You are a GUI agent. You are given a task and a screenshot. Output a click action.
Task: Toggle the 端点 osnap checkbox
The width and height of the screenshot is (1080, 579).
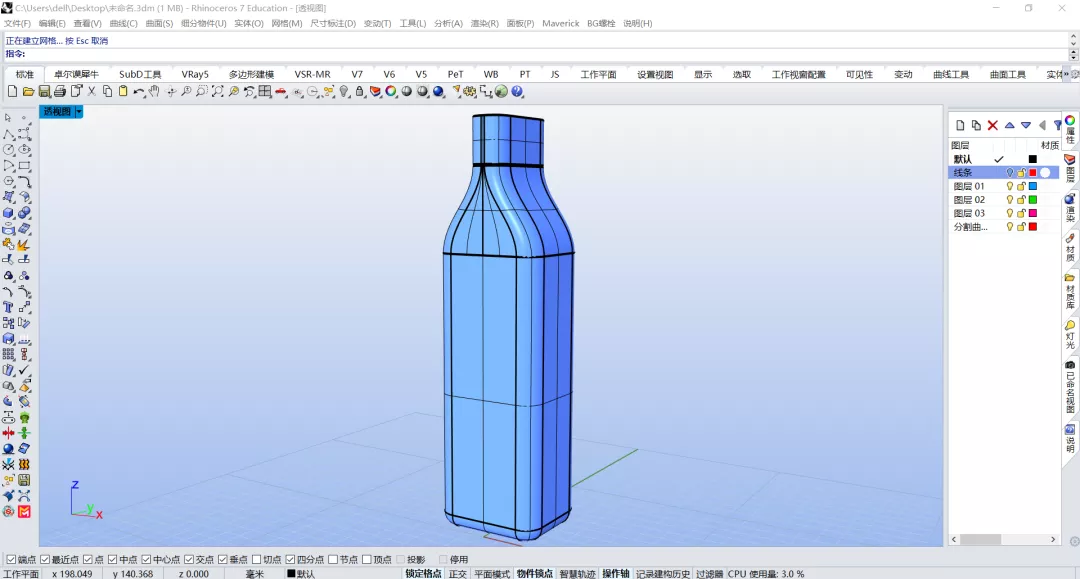[11, 560]
